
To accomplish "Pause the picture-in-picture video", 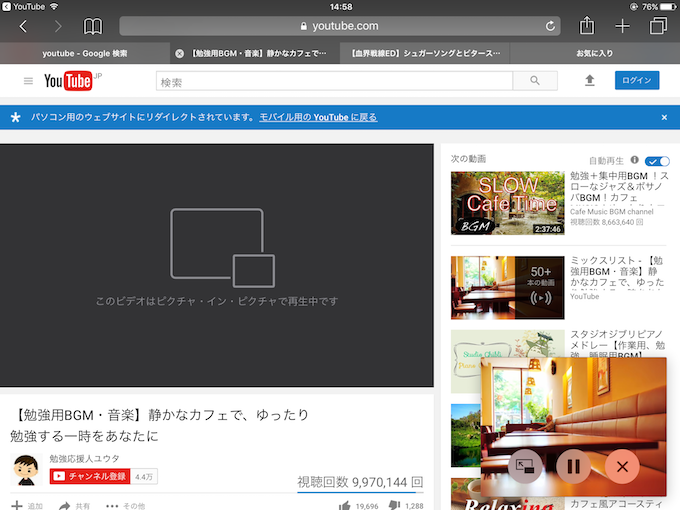I will 573,467.
